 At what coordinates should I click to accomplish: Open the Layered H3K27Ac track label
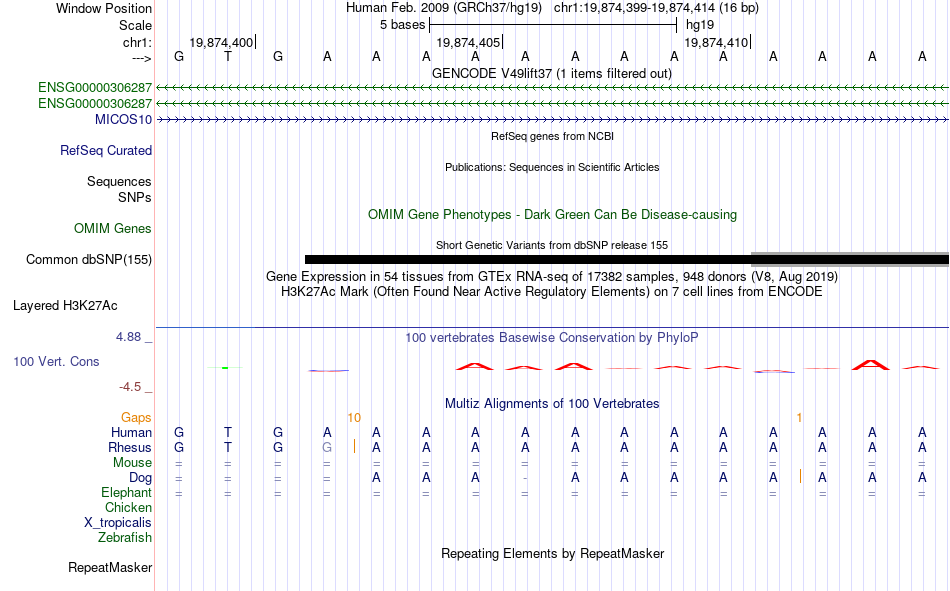[x=65, y=306]
